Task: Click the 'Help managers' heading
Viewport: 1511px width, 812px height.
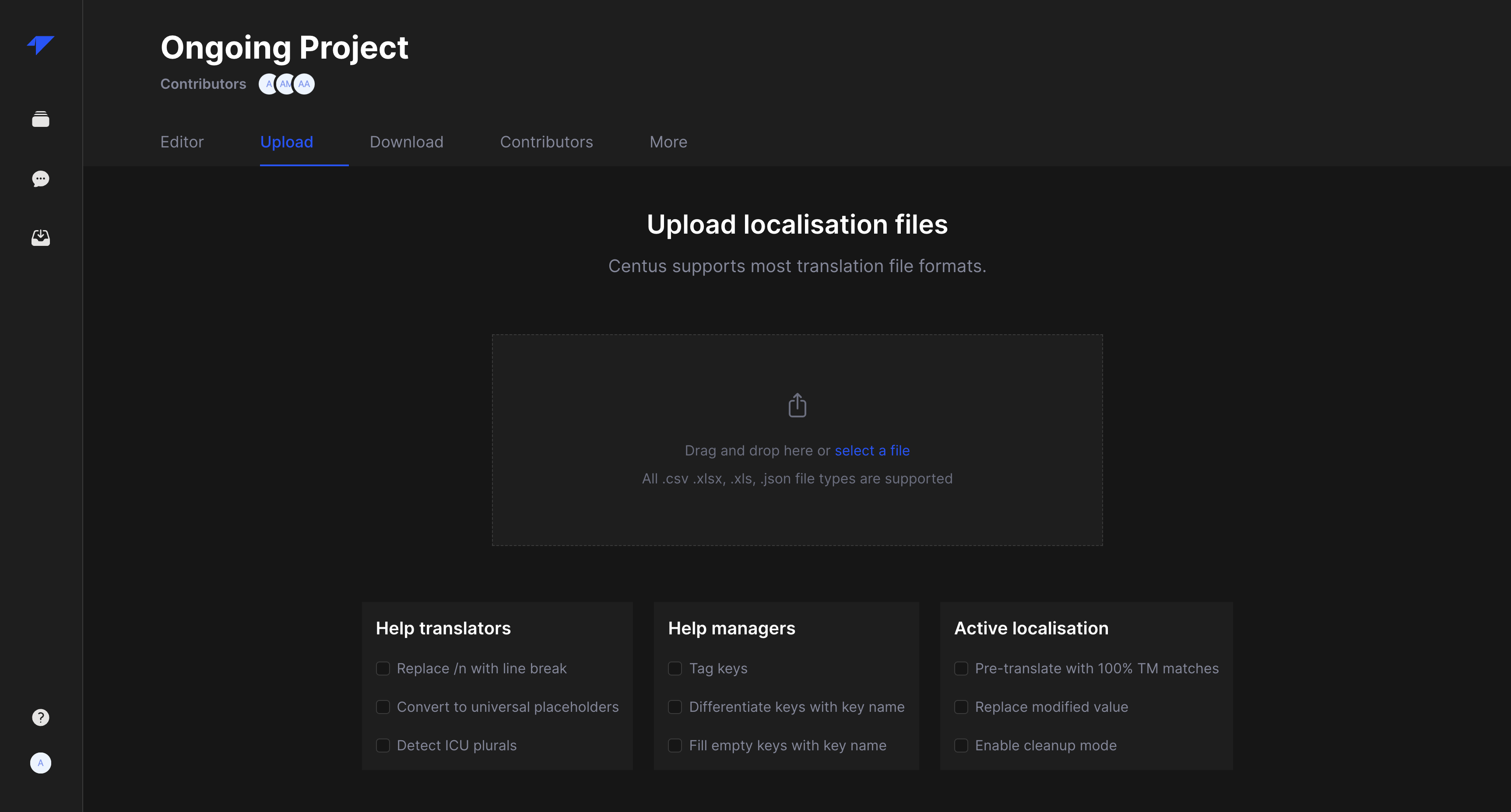Action: pos(731,628)
